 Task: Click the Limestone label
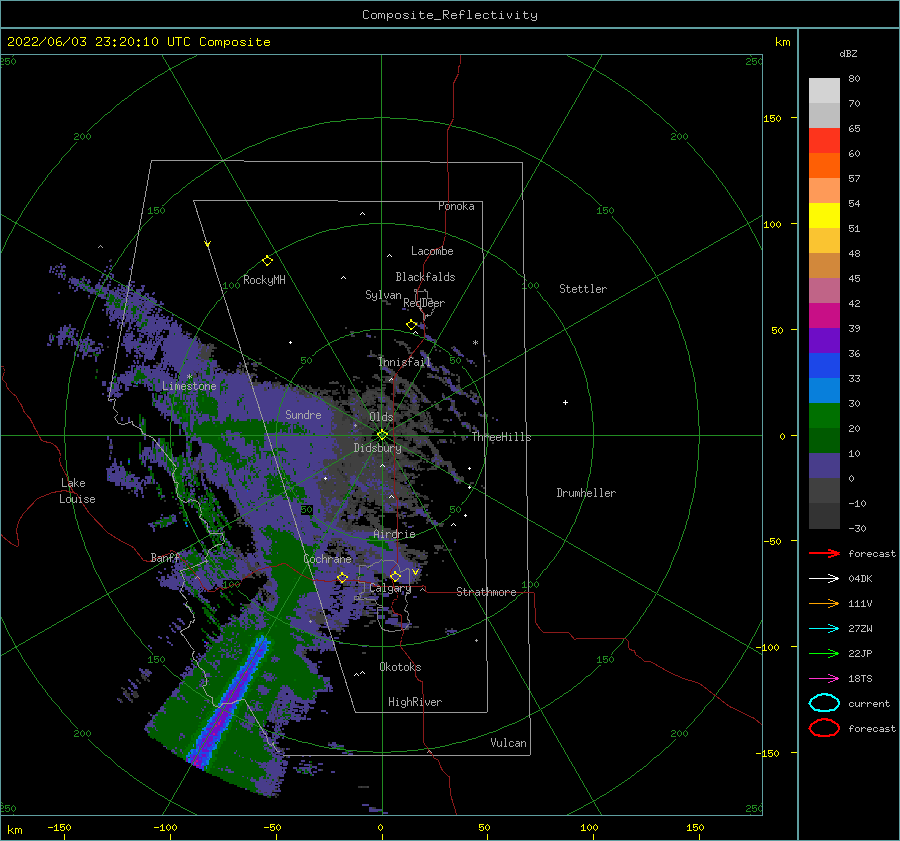tap(189, 386)
